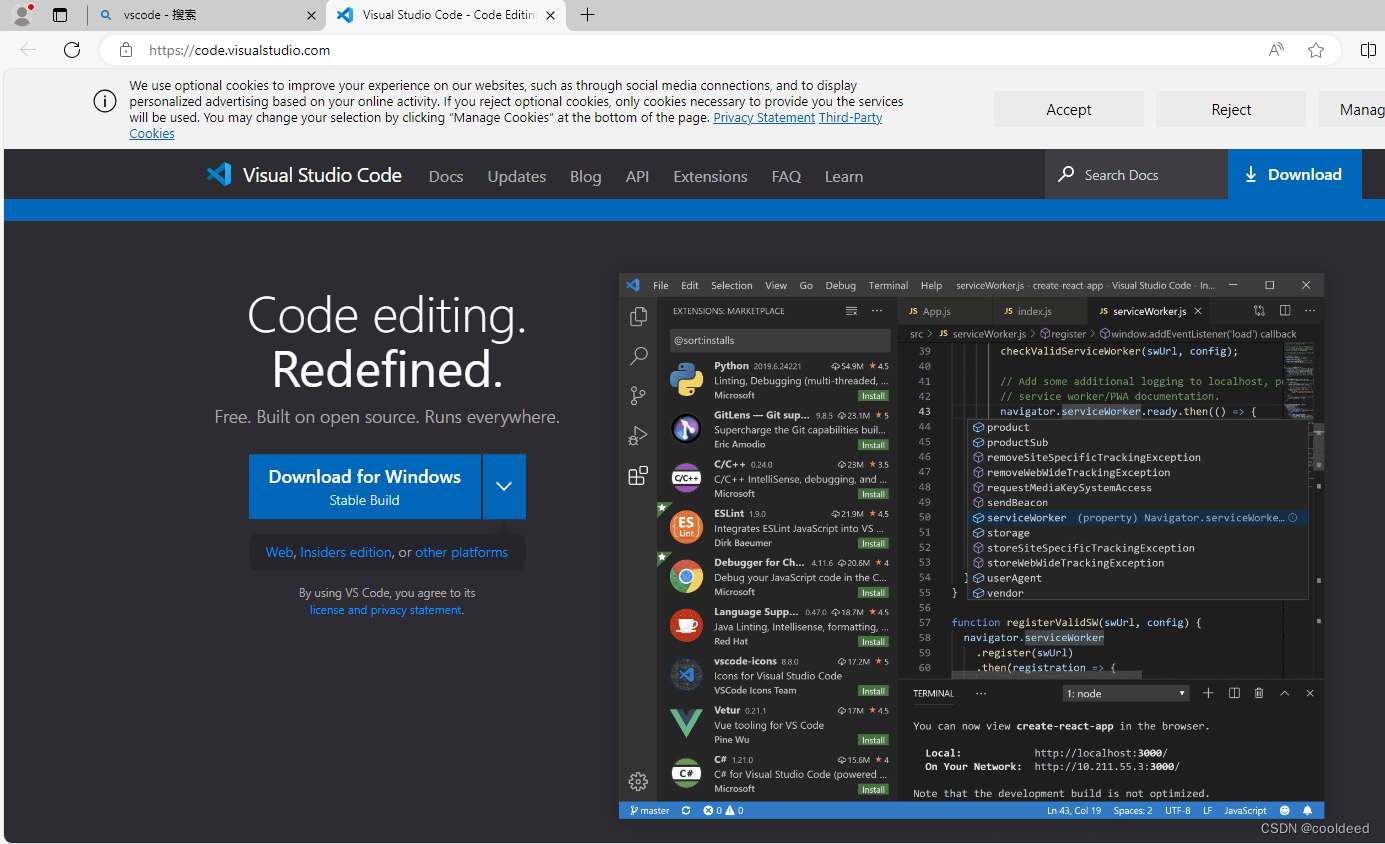Open the Insiders edition link
This screenshot has height=844, width=1385.
(346, 552)
